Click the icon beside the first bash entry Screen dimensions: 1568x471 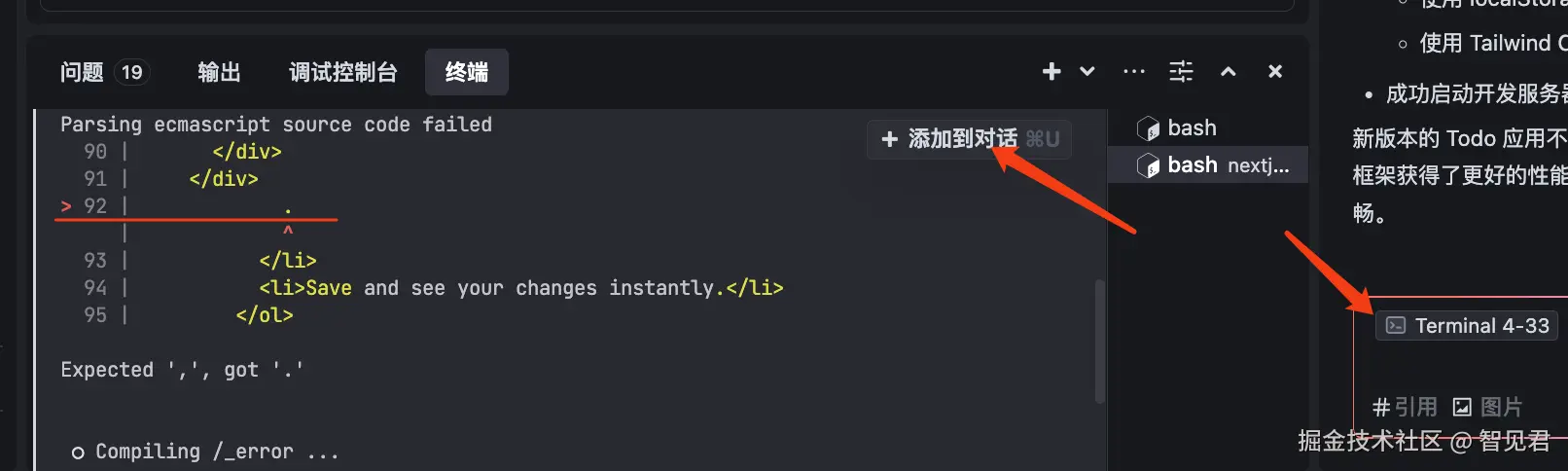coord(1148,128)
